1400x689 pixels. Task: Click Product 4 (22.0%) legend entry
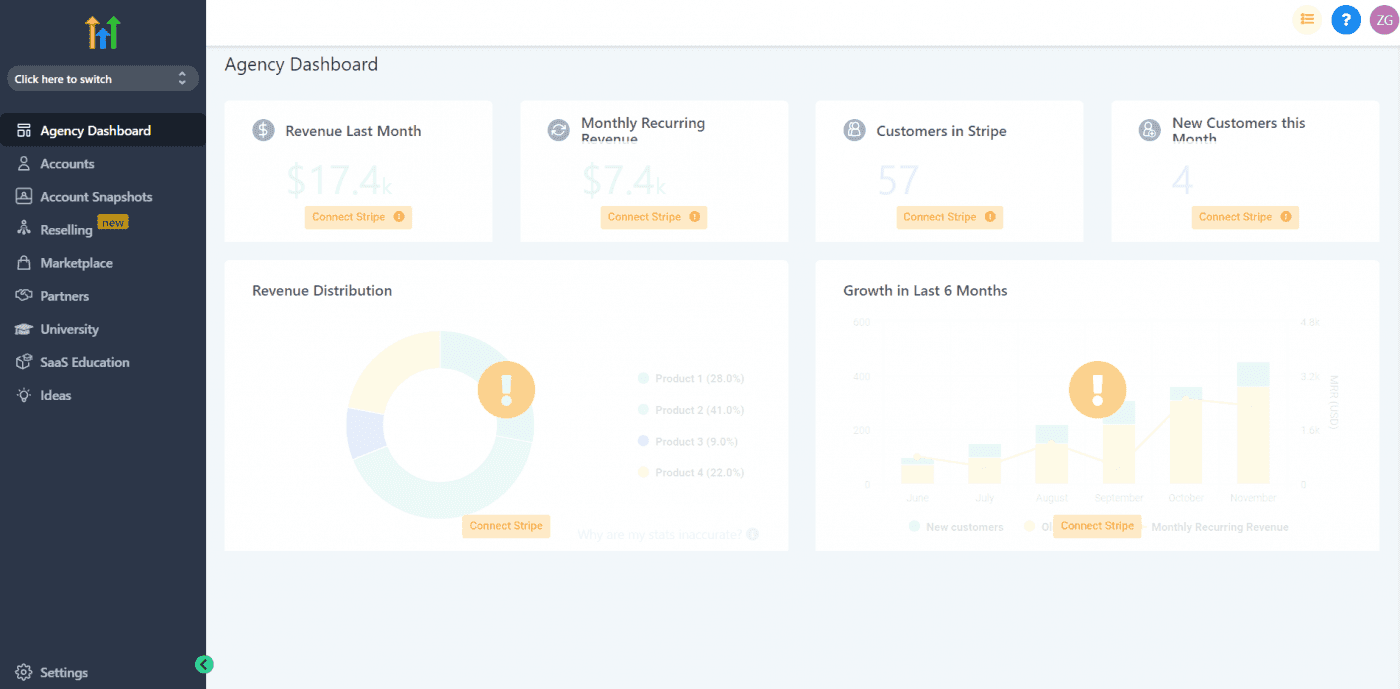pos(691,472)
